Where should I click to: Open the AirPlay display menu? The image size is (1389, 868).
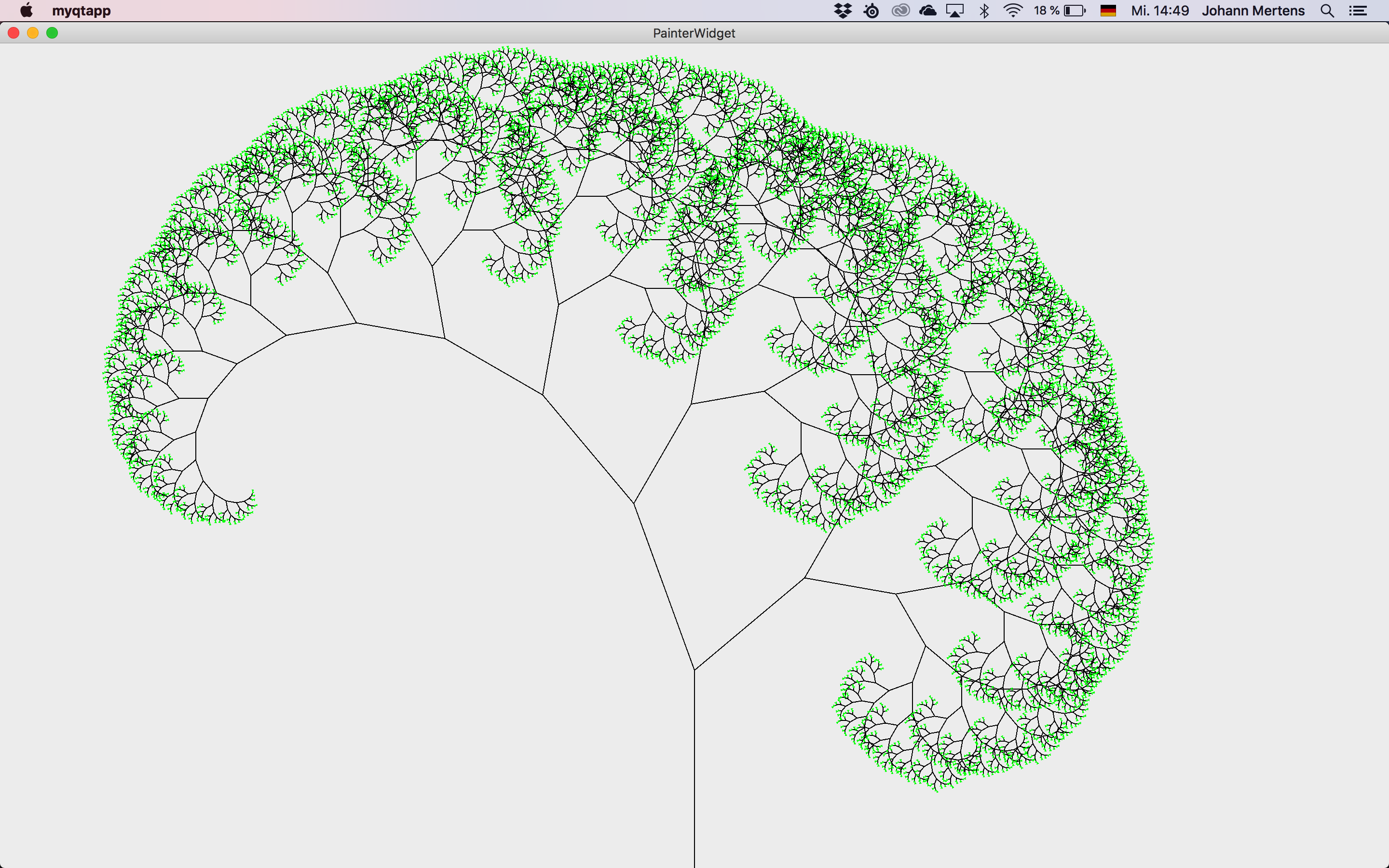[955, 11]
